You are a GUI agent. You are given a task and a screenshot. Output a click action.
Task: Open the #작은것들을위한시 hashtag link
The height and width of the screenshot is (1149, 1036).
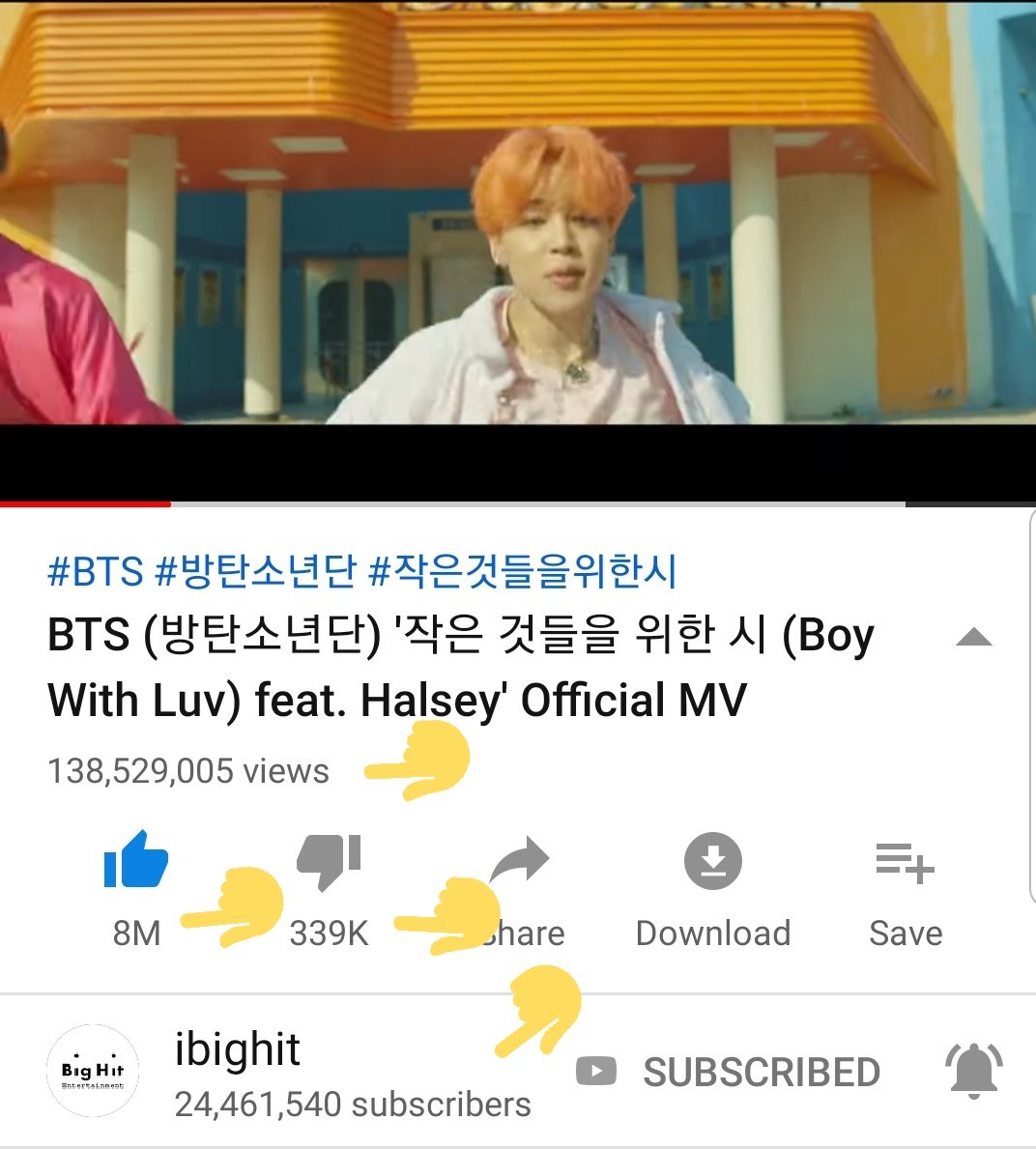pyautogui.click(x=523, y=571)
